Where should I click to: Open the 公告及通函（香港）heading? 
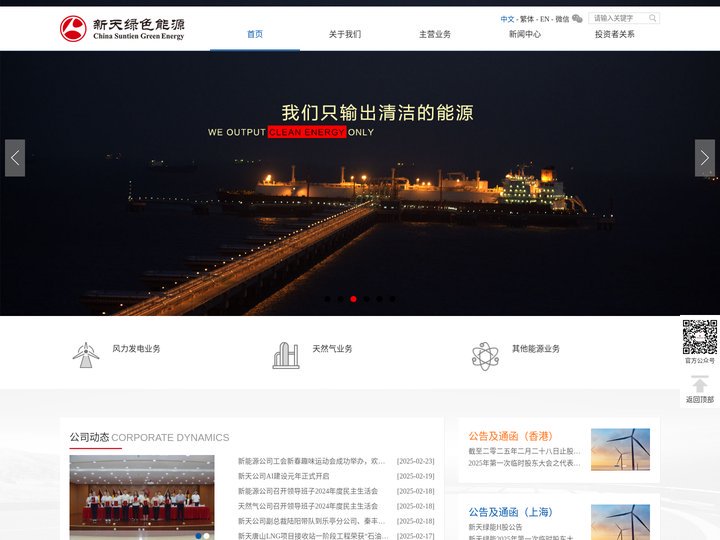point(511,436)
